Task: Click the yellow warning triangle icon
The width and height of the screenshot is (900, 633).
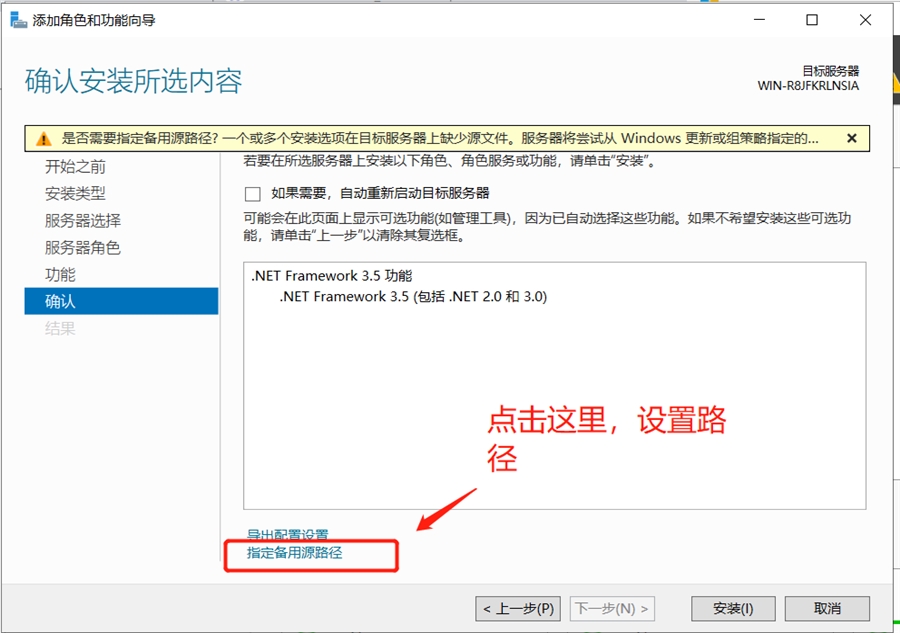Action: click(42, 139)
